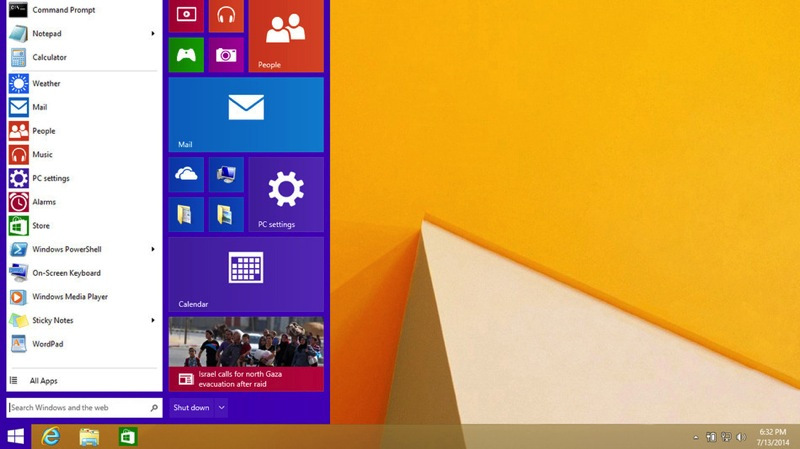
Task: Launch the Camera tile
Action: click(x=226, y=55)
